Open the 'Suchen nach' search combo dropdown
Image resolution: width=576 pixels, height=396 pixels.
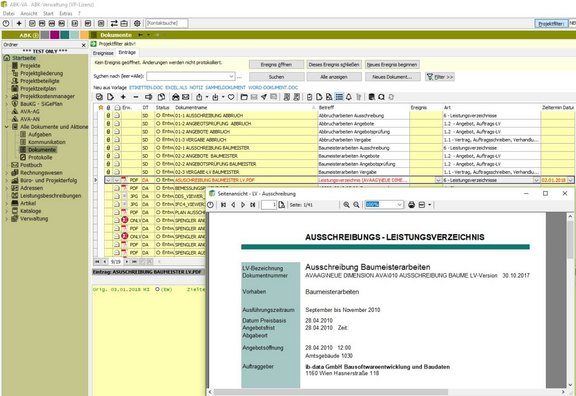[231, 76]
